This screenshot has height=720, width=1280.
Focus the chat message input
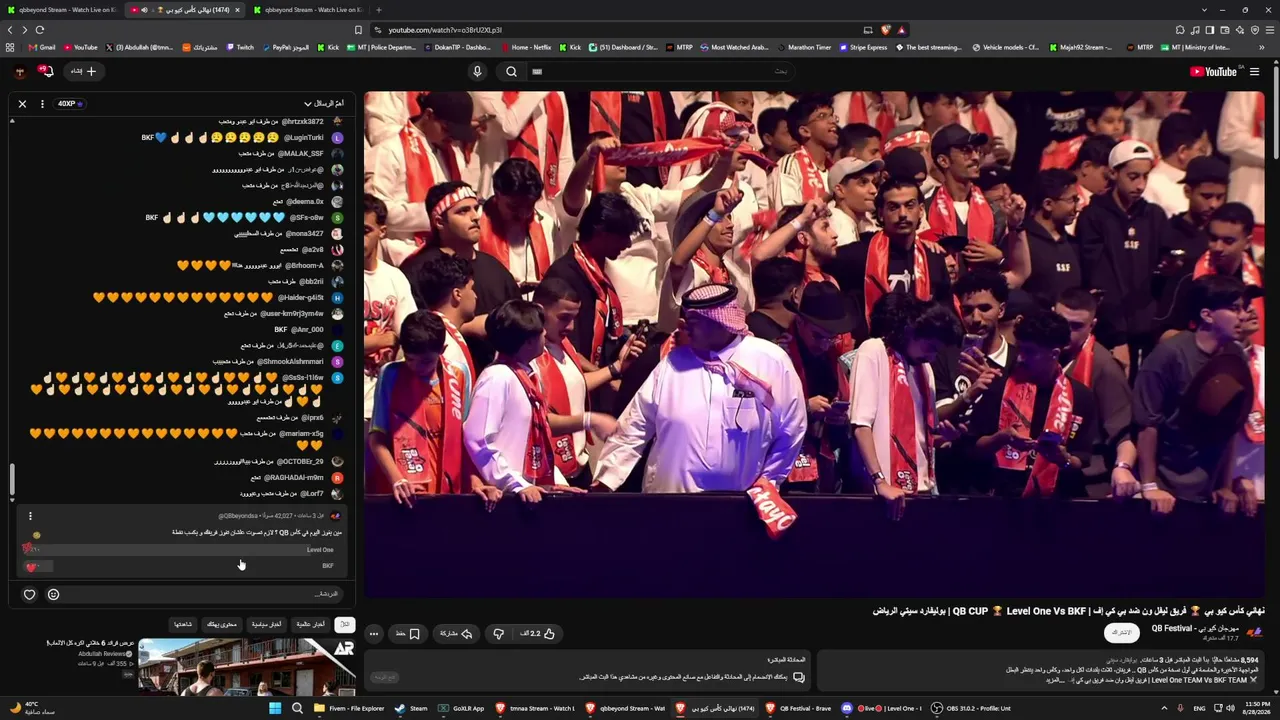pyautogui.click(x=205, y=594)
